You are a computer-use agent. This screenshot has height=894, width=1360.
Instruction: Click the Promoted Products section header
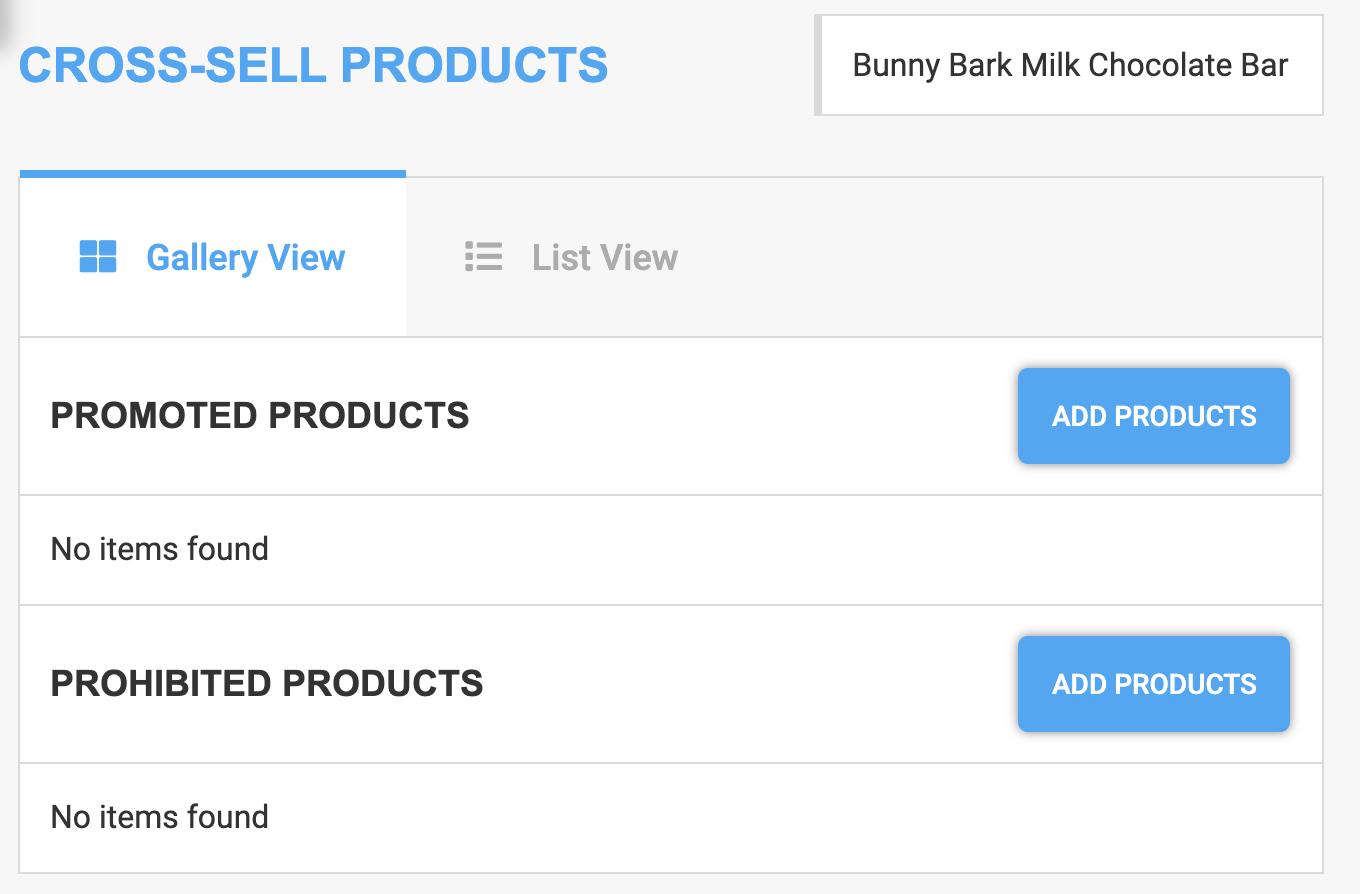pyautogui.click(x=259, y=415)
